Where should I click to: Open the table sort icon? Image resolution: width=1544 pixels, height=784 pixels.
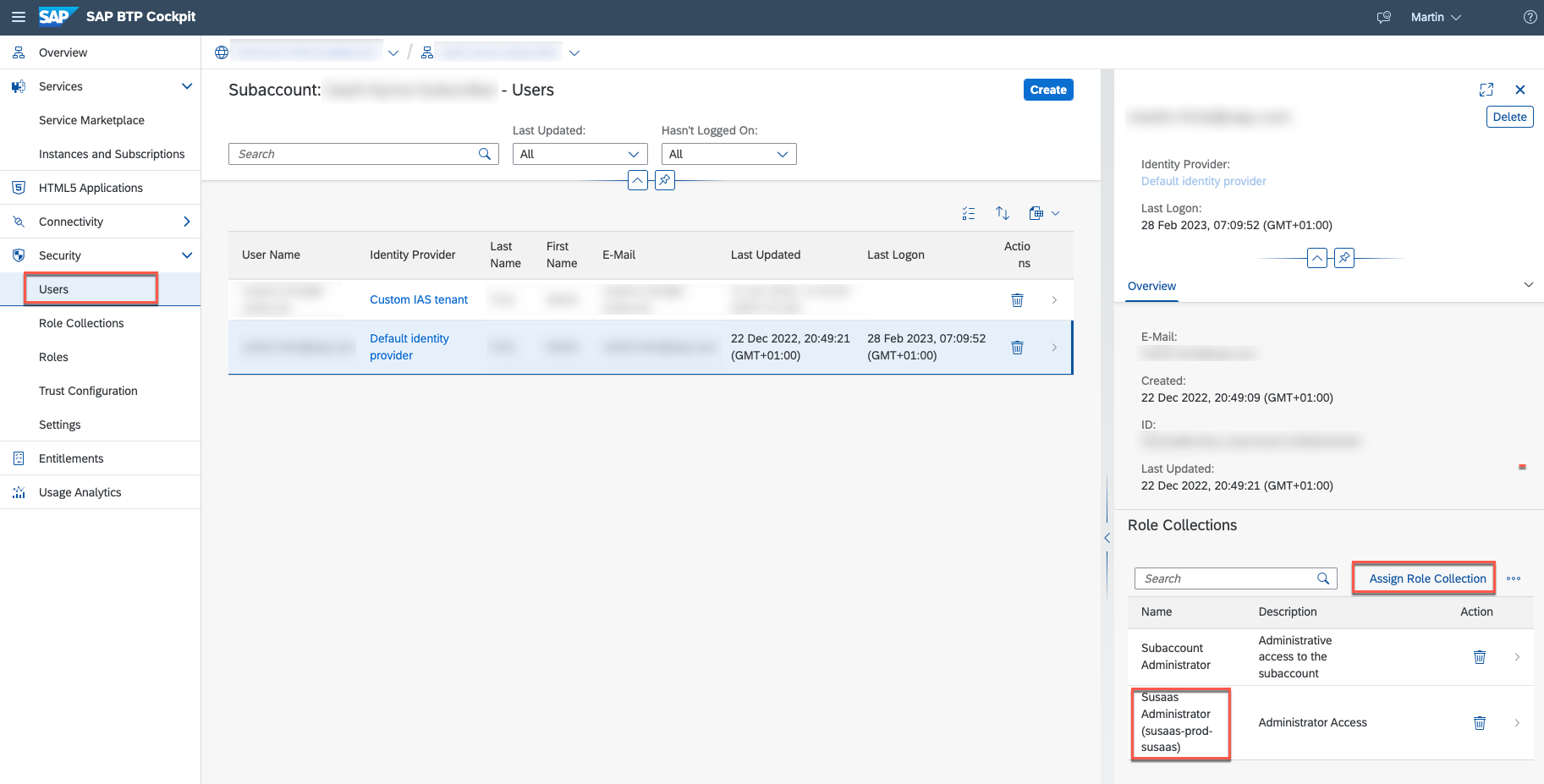pos(1003,213)
